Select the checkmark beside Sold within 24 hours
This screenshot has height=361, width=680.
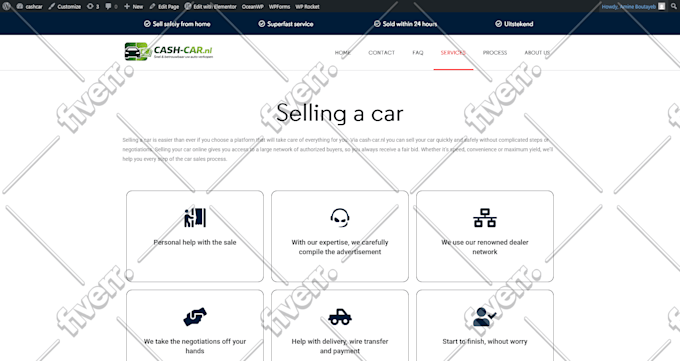377,24
